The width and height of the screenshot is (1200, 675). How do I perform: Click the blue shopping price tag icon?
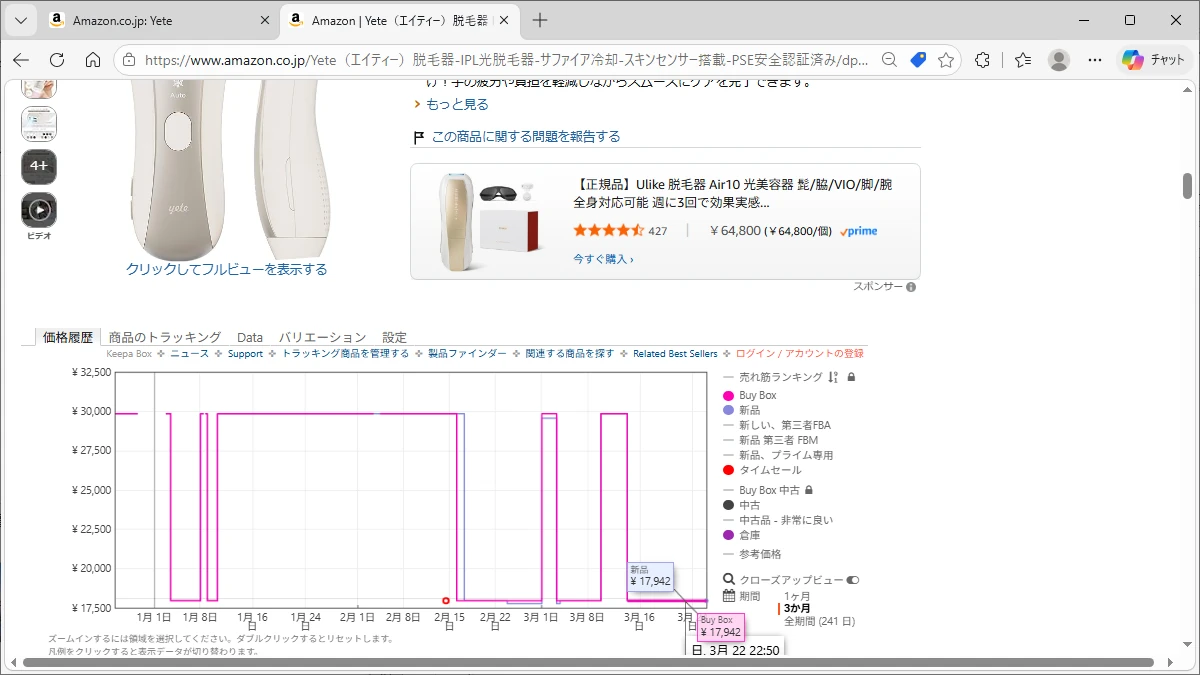[918, 60]
